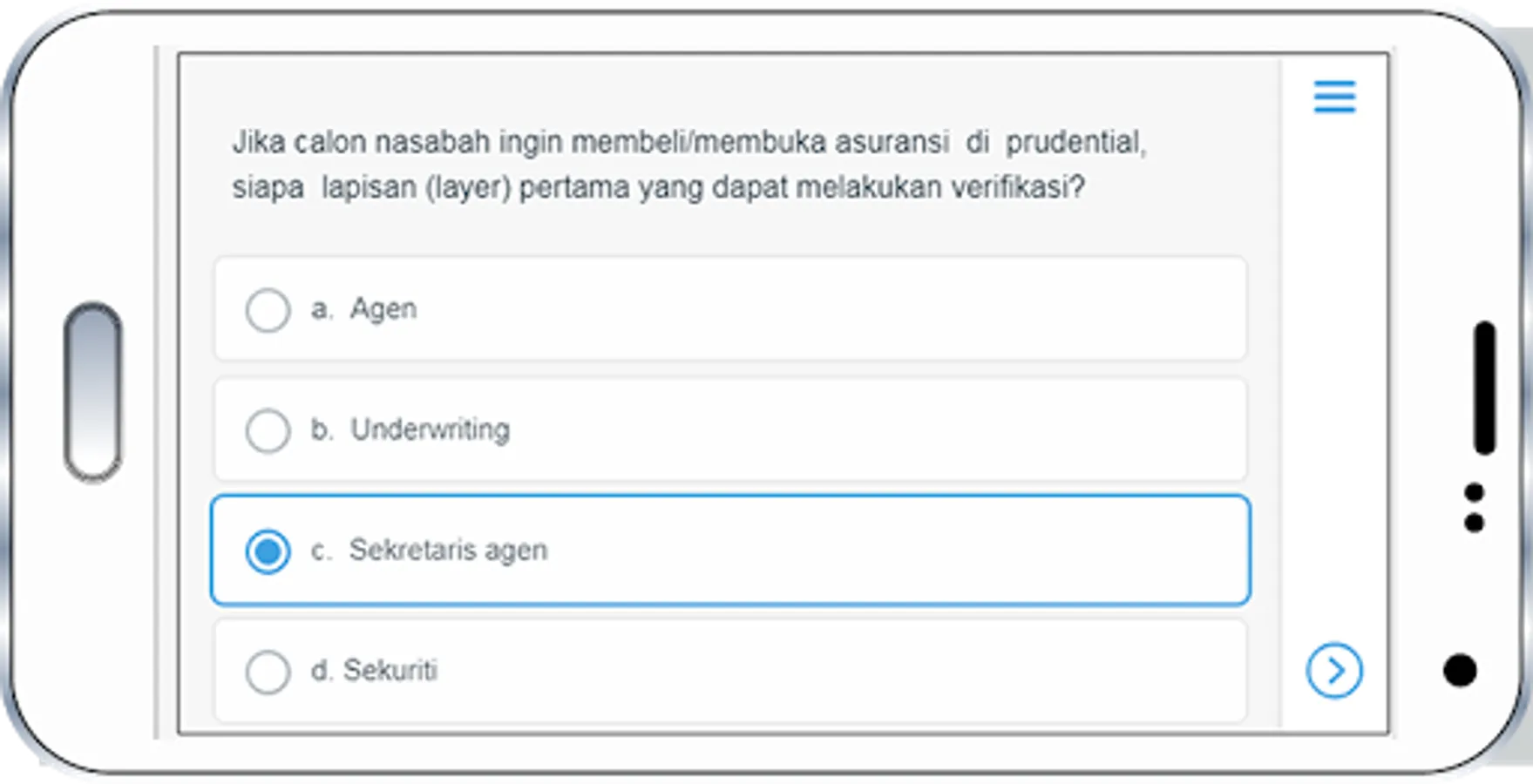Image resolution: width=1533 pixels, height=784 pixels.
Task: Click the question line starting 'siapa lapisan'
Action: pos(658,187)
